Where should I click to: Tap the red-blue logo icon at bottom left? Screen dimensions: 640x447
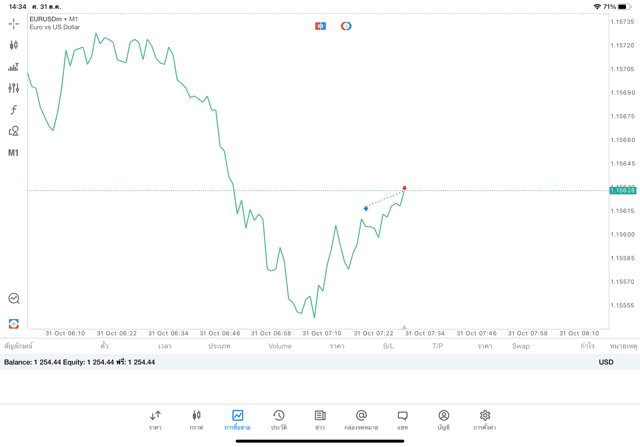(13, 324)
